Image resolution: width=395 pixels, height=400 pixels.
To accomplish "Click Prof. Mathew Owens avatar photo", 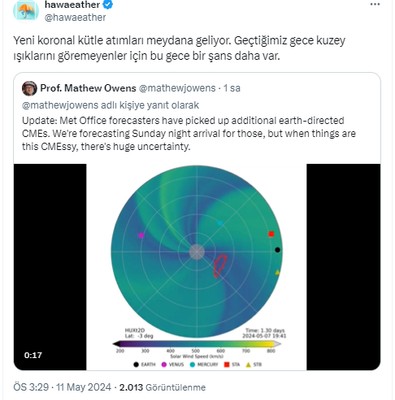I will [x=29, y=88].
